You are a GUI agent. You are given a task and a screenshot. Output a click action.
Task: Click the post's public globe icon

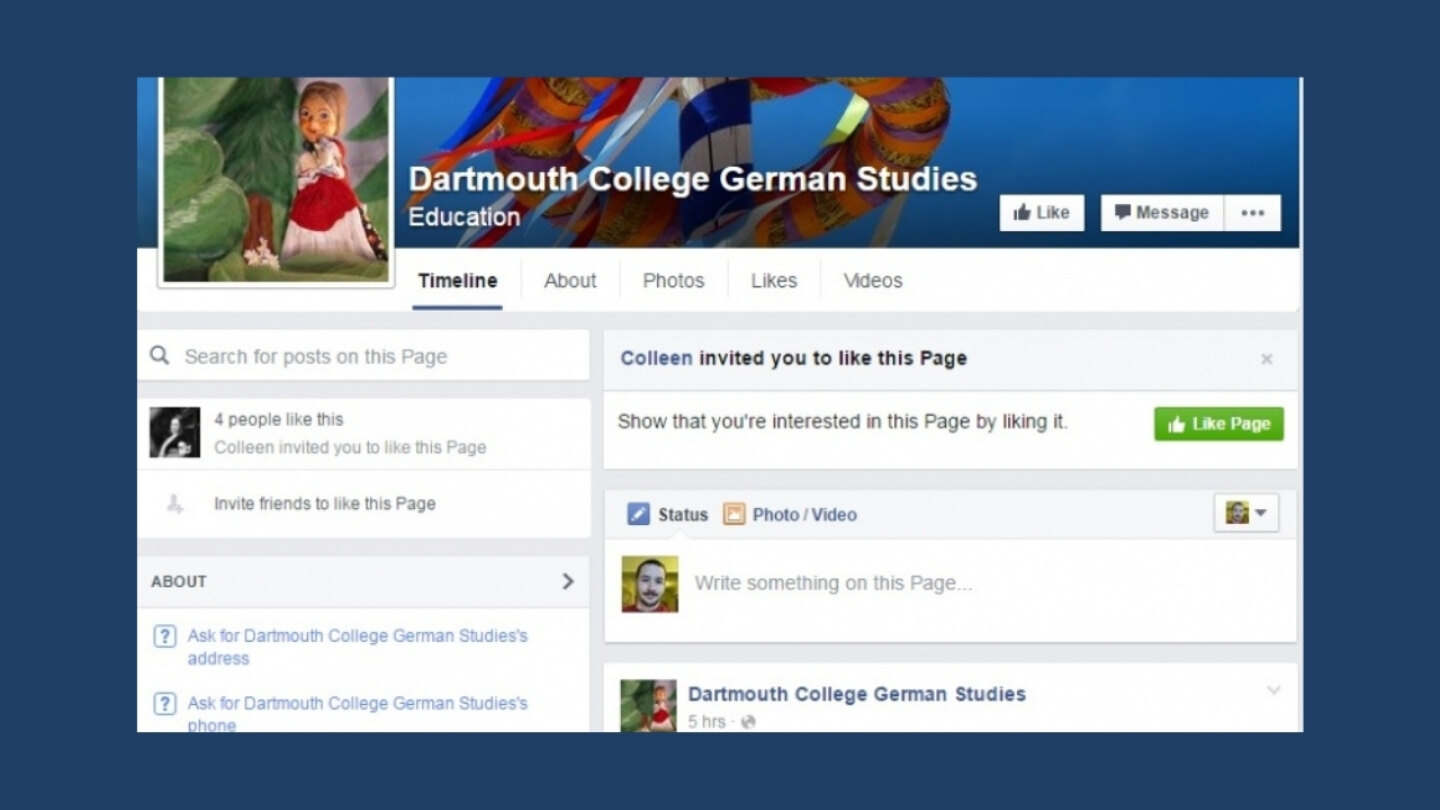(748, 722)
